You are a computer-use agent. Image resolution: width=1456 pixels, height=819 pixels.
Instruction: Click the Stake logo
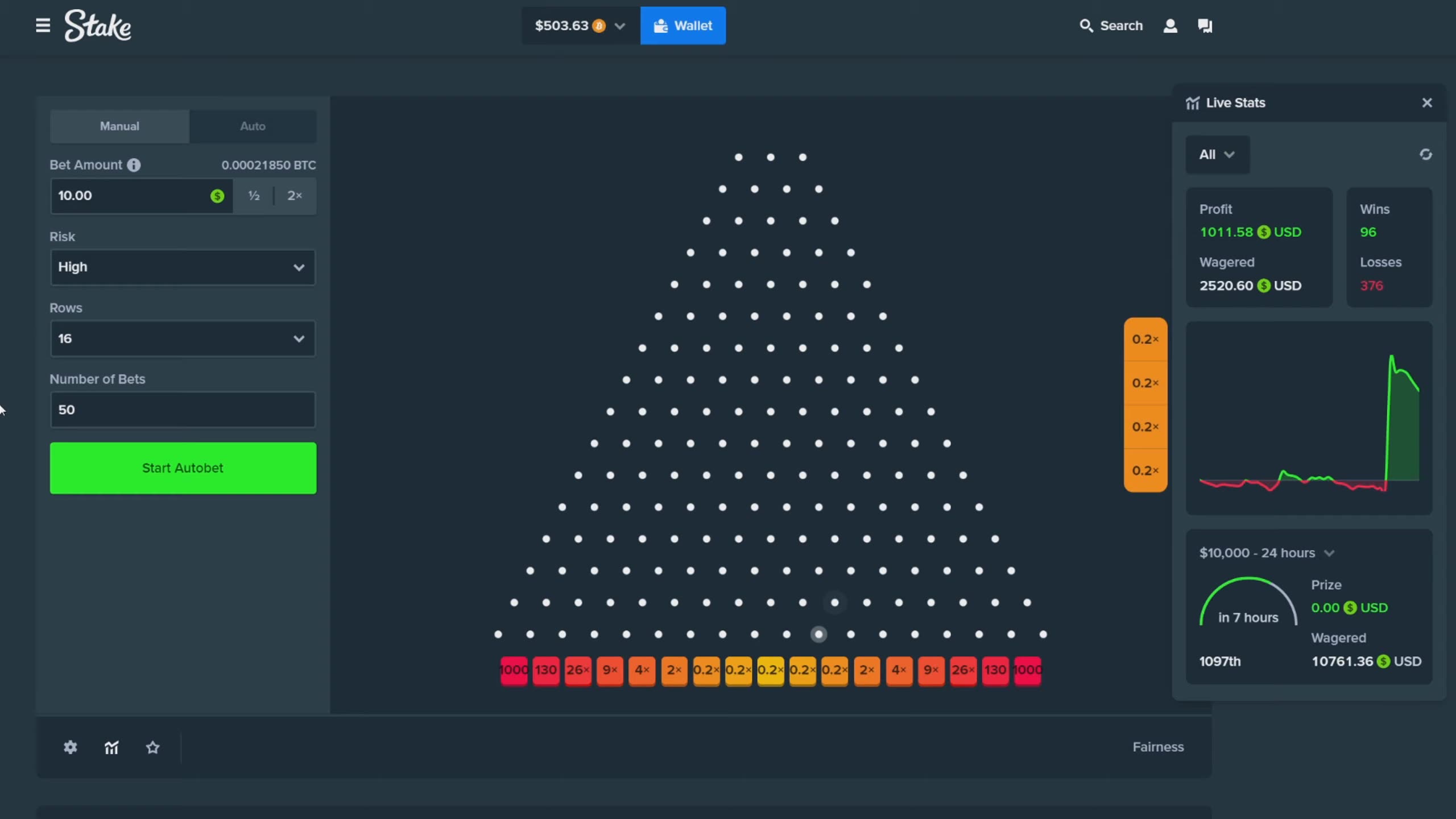[97, 26]
